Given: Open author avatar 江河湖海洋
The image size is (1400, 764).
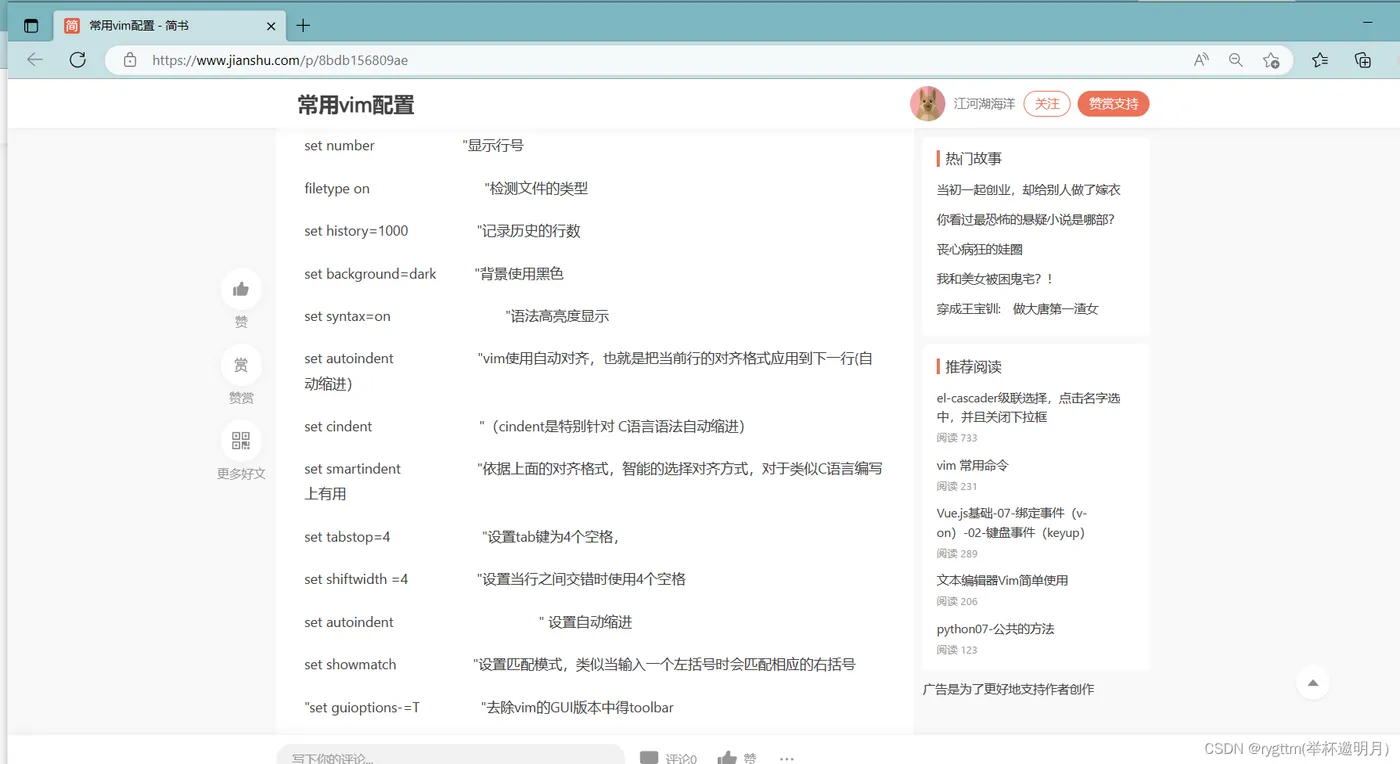Looking at the screenshot, I should click(x=928, y=104).
